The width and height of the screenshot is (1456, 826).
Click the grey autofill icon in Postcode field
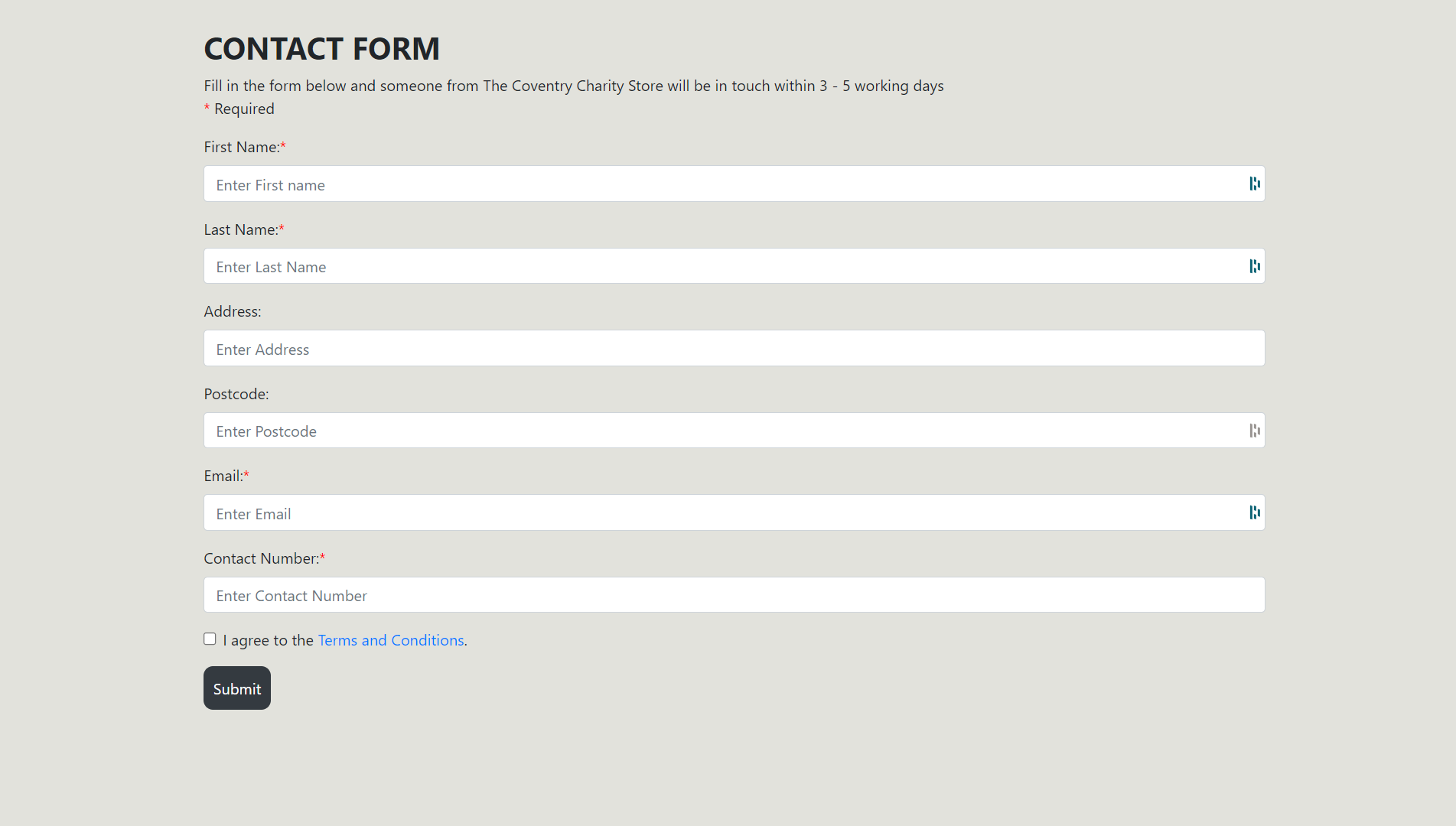coord(1255,431)
